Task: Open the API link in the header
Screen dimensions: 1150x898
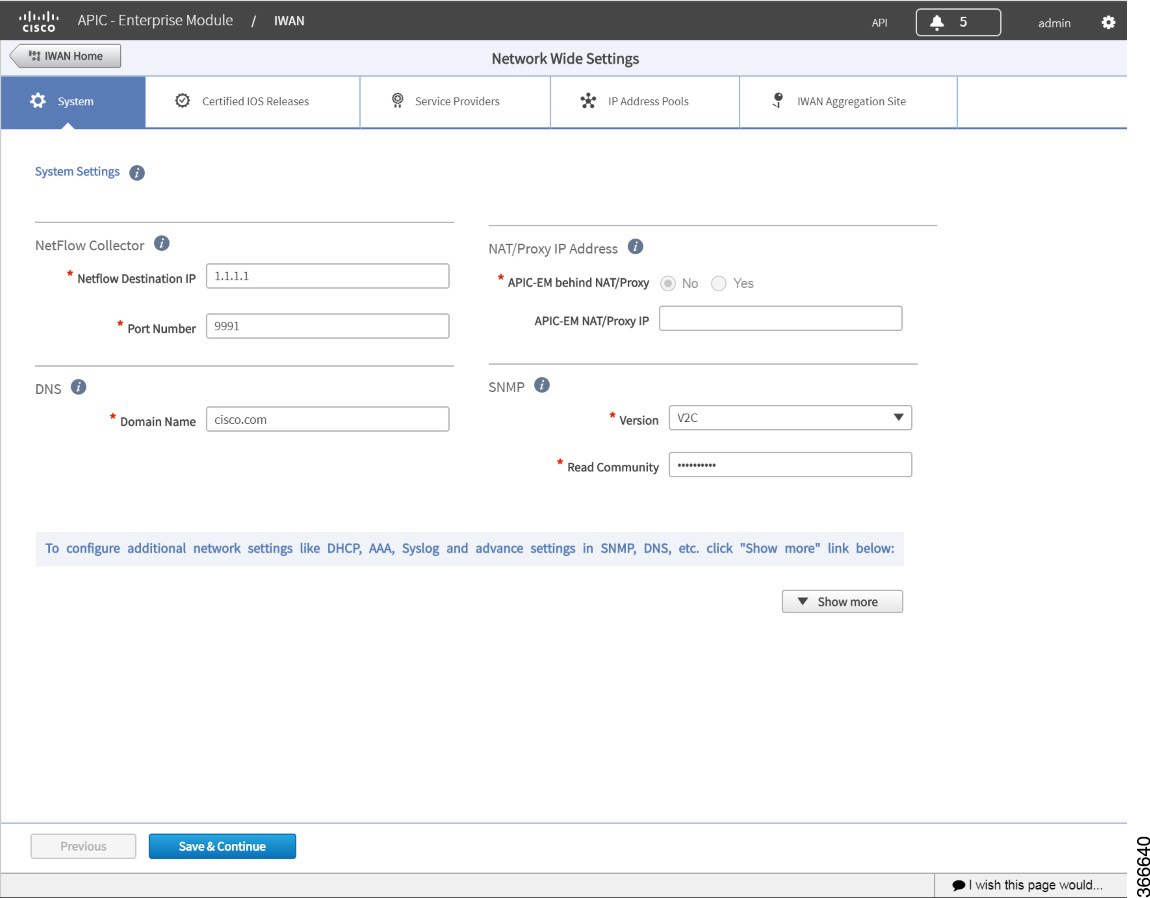Action: pyautogui.click(x=879, y=23)
